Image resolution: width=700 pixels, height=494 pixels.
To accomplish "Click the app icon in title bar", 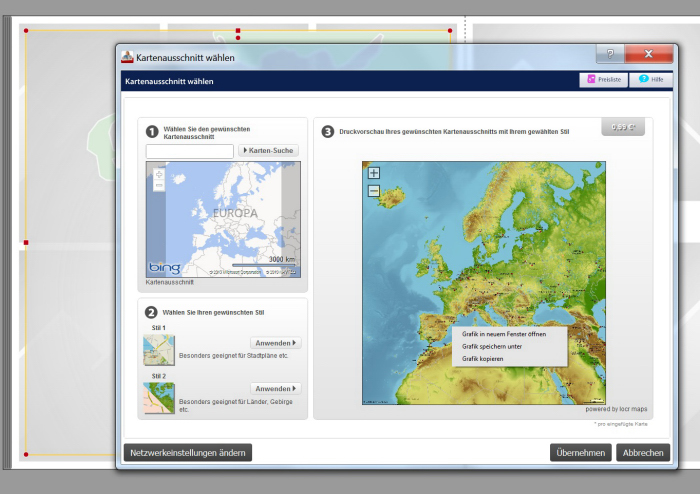I will pos(128,58).
